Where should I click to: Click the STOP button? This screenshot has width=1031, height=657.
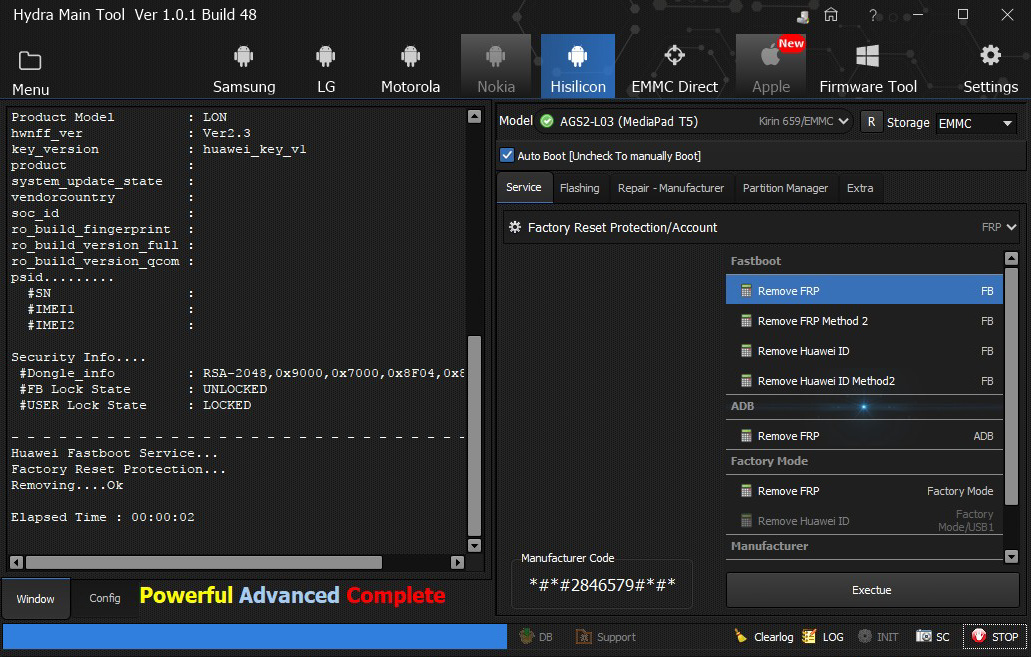(x=994, y=637)
